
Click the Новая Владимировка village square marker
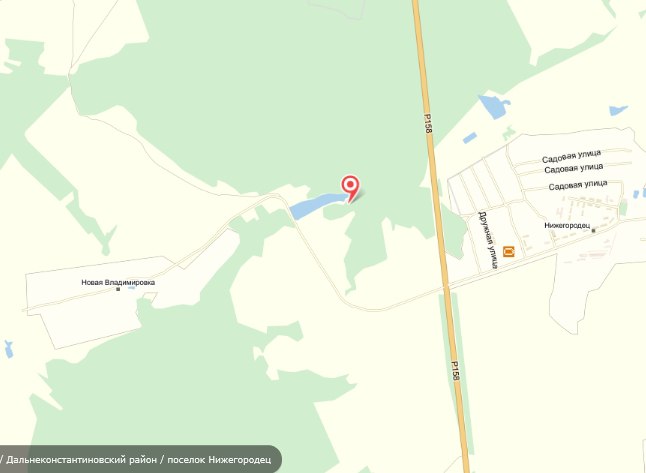118,289
